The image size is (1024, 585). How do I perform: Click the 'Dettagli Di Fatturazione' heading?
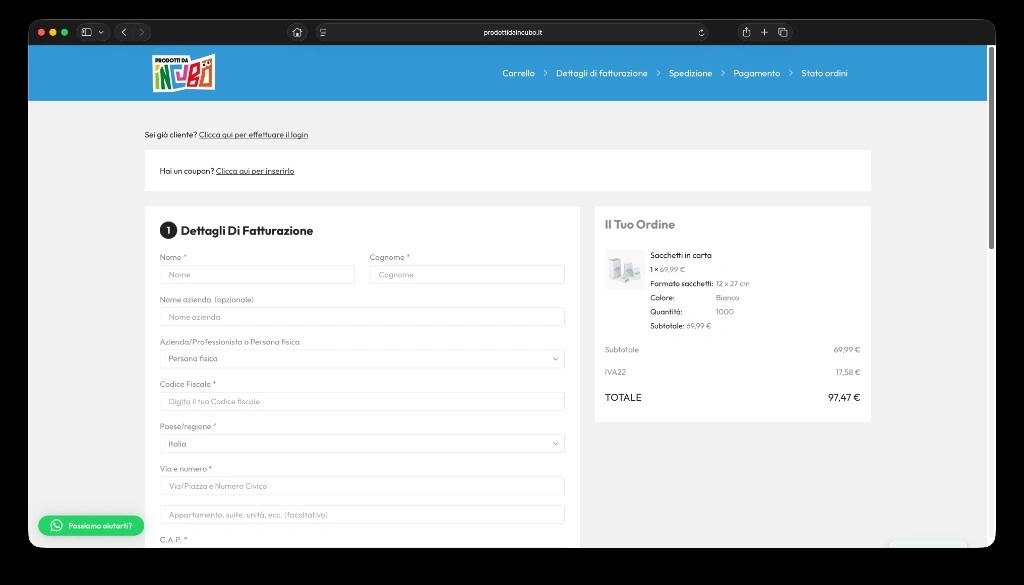(x=247, y=230)
